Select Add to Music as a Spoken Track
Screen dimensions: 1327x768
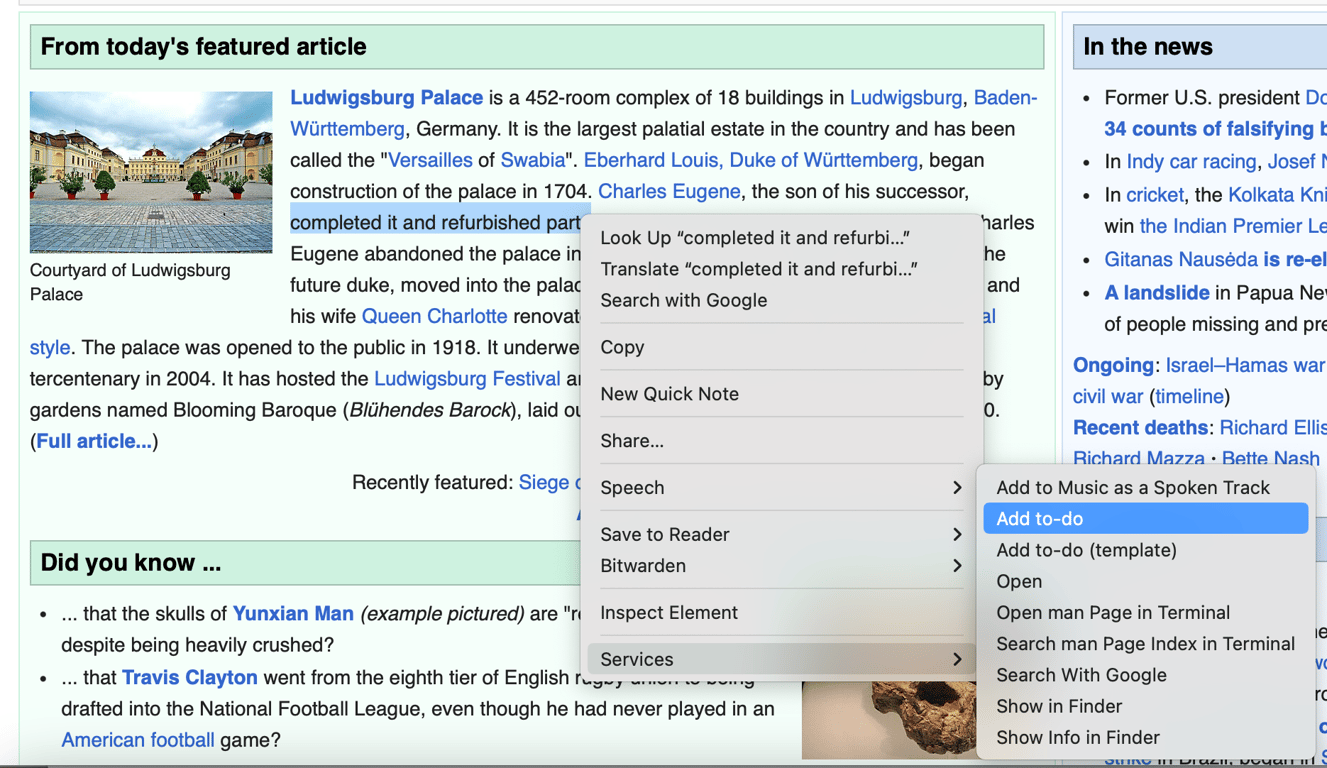pos(1146,488)
